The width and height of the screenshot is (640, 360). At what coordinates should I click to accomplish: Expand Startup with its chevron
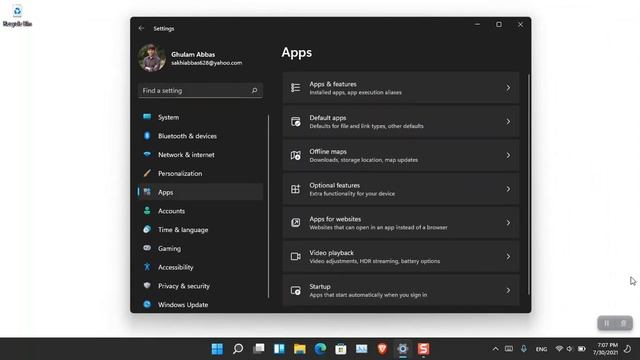[x=508, y=290]
